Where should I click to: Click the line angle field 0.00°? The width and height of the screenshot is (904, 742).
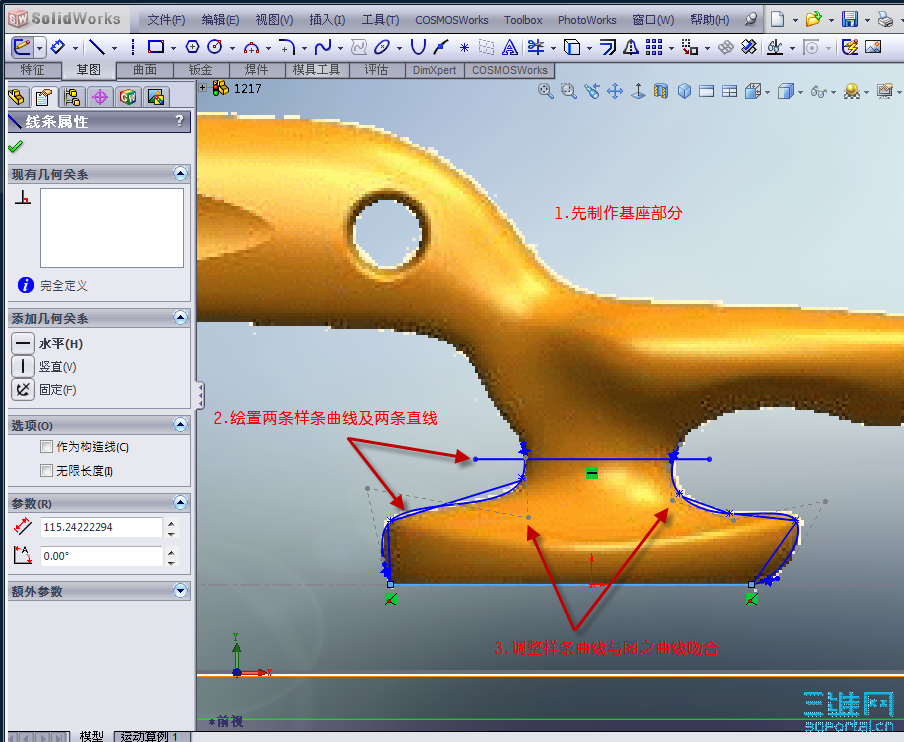coord(101,556)
